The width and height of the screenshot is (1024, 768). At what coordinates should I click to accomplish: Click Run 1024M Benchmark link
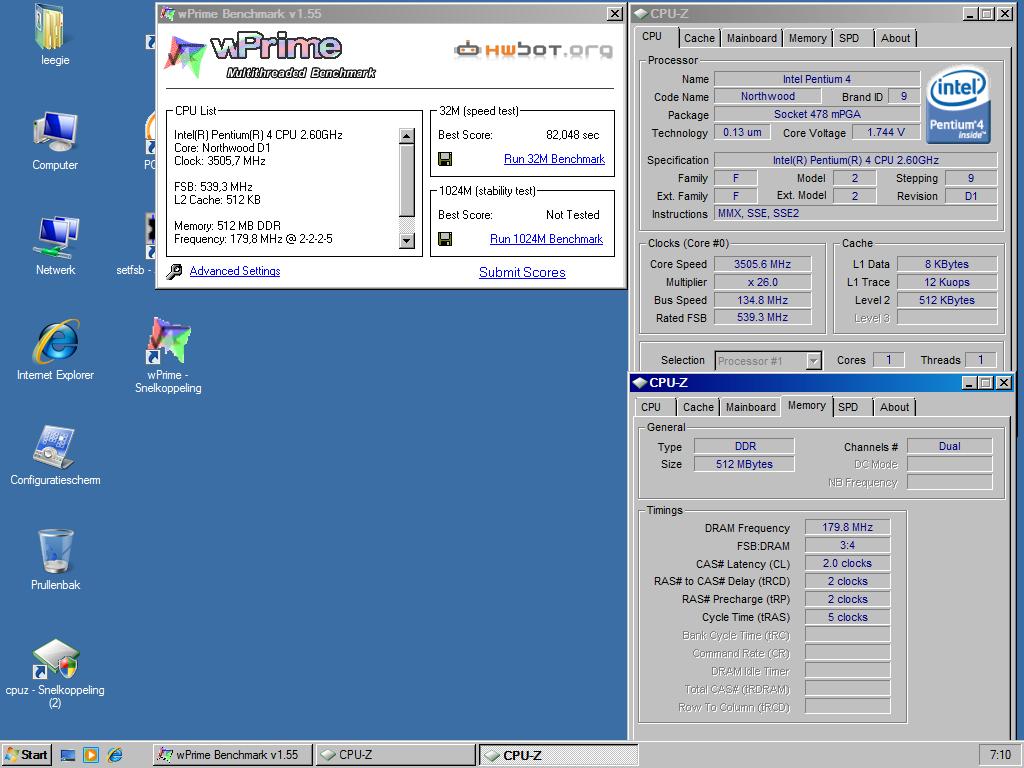click(x=547, y=239)
